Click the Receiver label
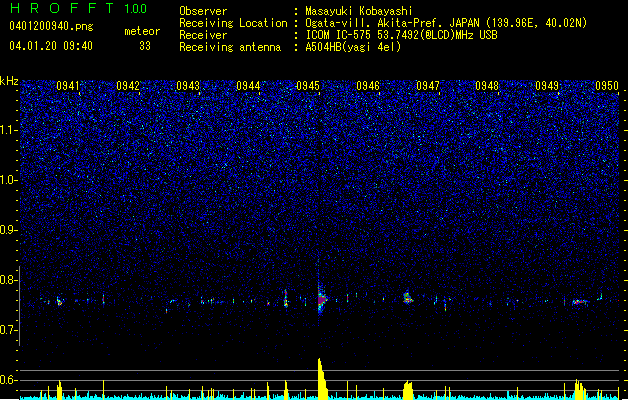 (203, 35)
